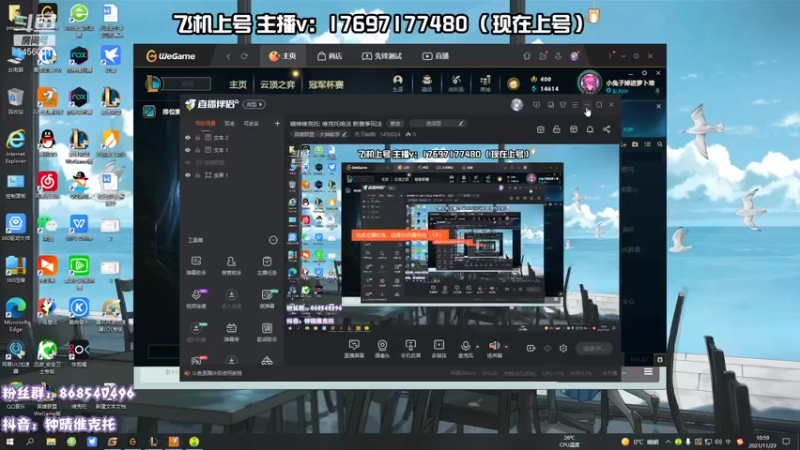
Task: Expand microphone options arrow
Action: [478, 347]
